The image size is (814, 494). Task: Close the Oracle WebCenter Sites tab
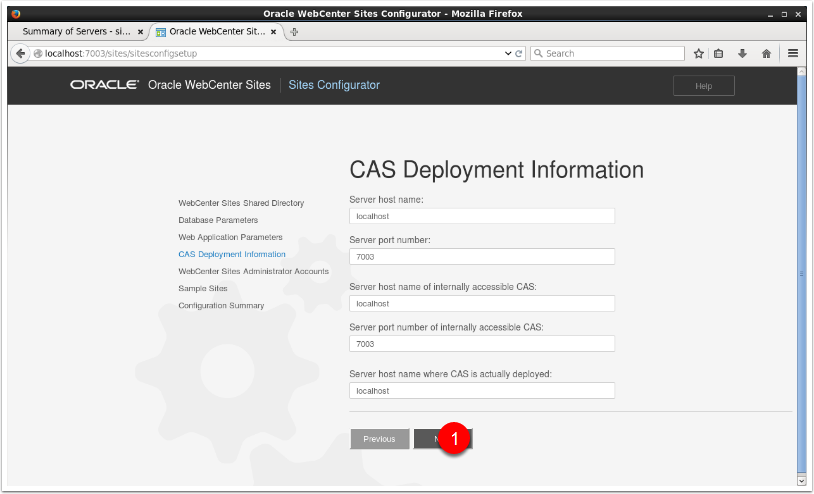pos(273,32)
